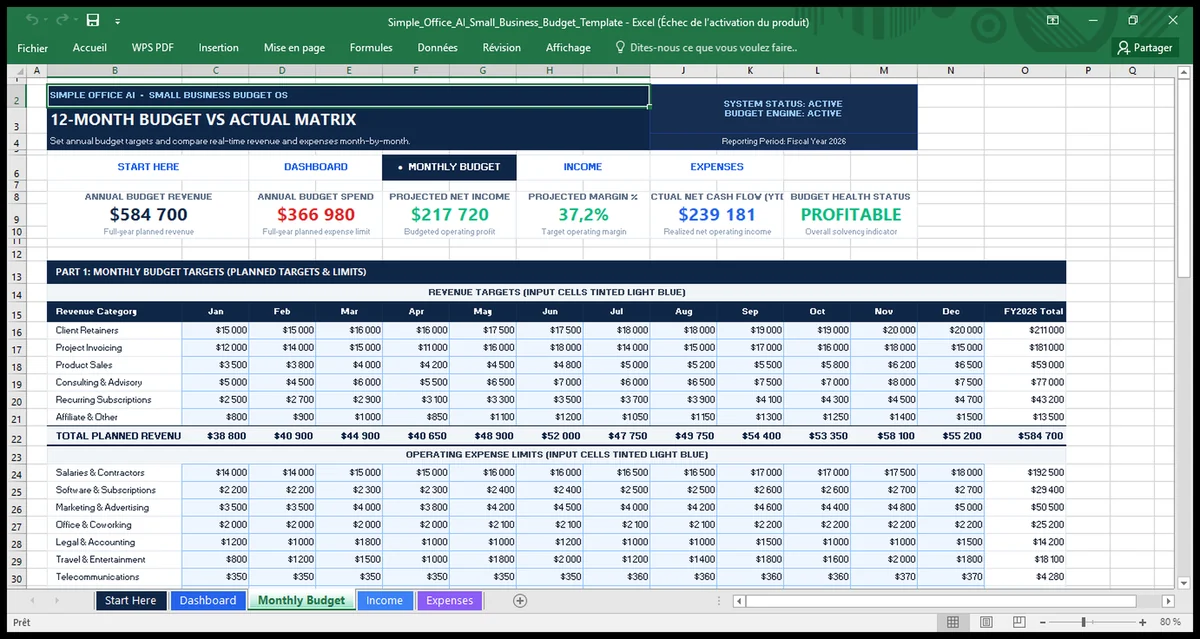Add a new sheet with plus icon
Viewport: 1200px width, 639px height.
[x=519, y=600]
